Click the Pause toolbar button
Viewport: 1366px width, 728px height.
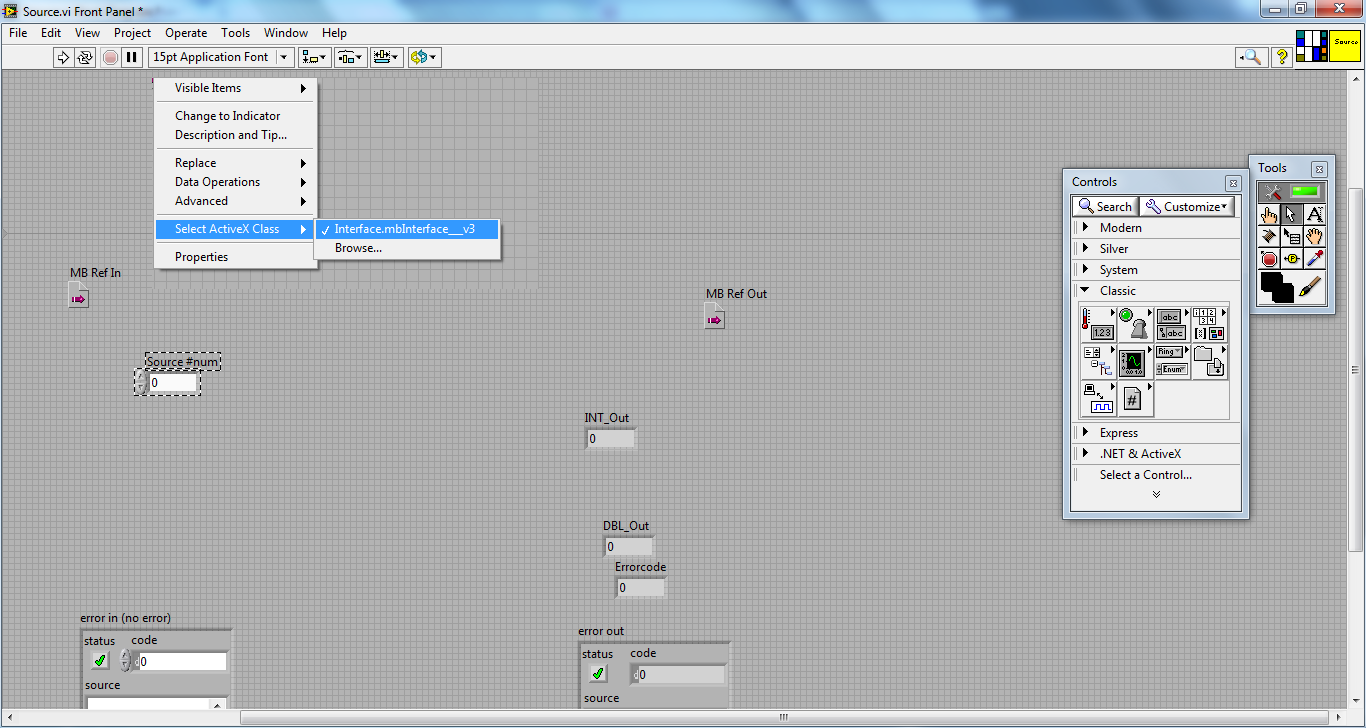tap(132, 57)
